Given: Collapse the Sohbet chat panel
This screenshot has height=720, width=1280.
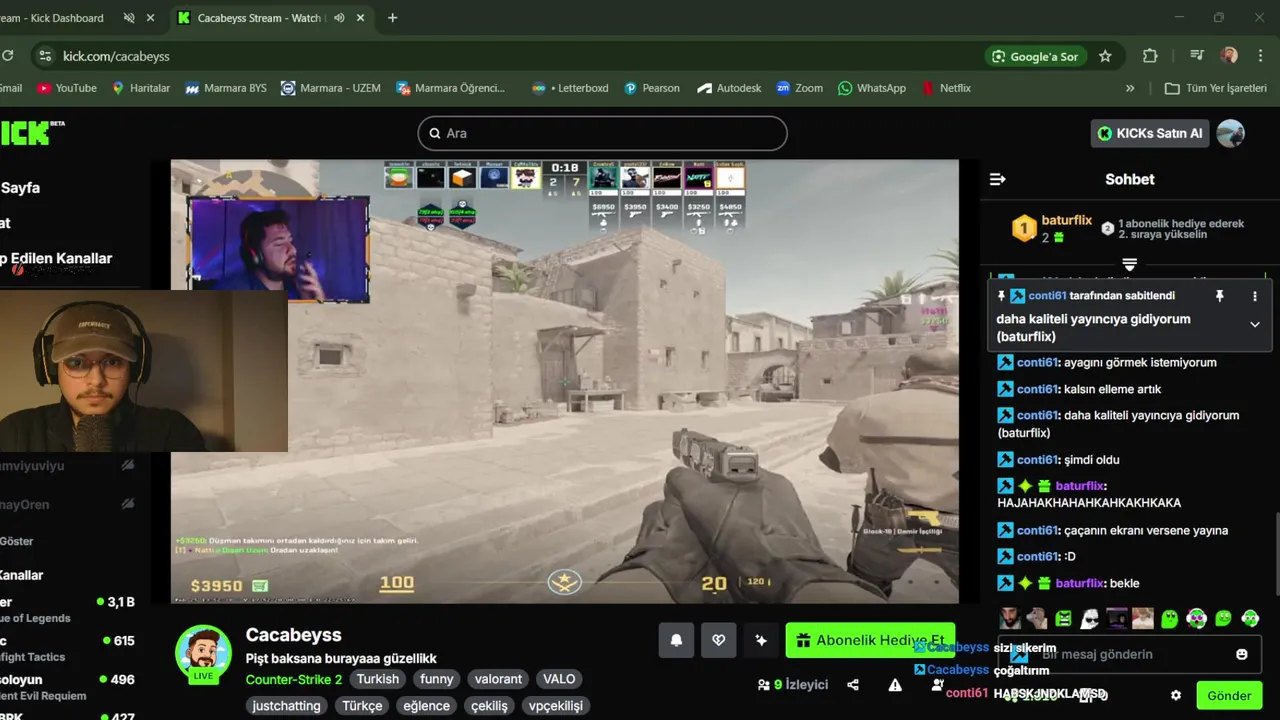Looking at the screenshot, I should pyautogui.click(x=997, y=179).
